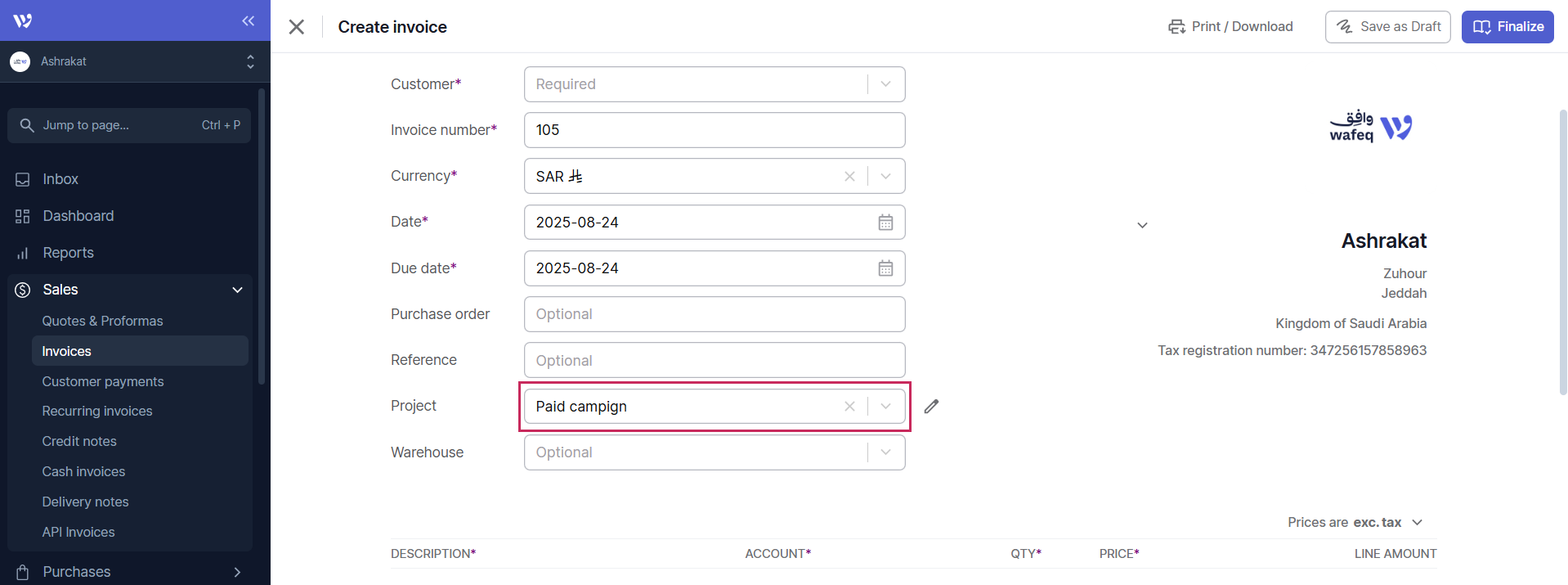Edit the Paid campign project via pencil icon
This screenshot has height=585, width=1568.
[x=931, y=406]
